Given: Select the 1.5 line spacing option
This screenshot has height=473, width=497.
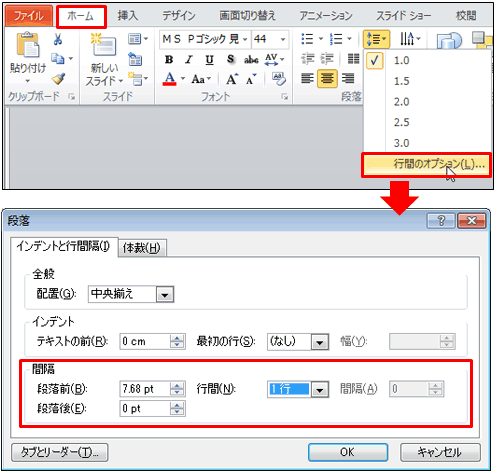Looking at the screenshot, I should [x=401, y=81].
